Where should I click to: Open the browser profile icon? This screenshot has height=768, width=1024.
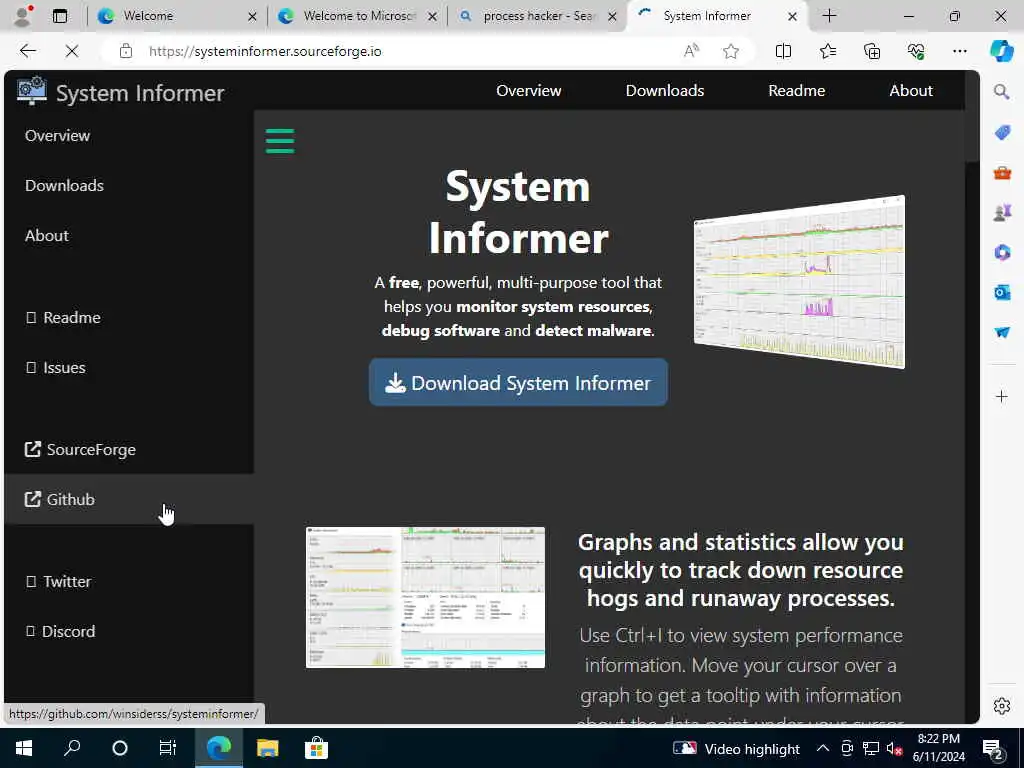22,16
